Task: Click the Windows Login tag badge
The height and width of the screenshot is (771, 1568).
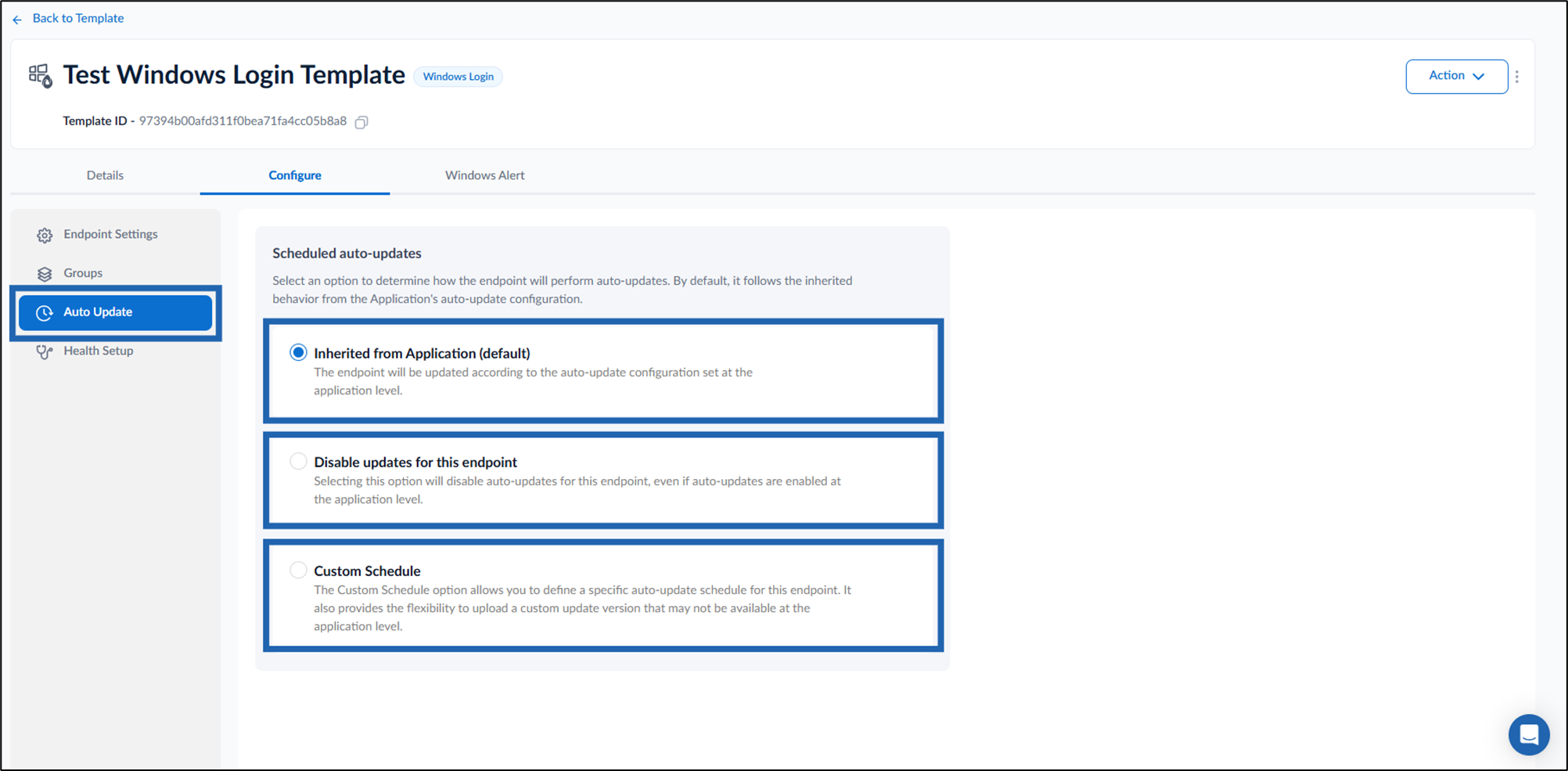Action: (458, 77)
